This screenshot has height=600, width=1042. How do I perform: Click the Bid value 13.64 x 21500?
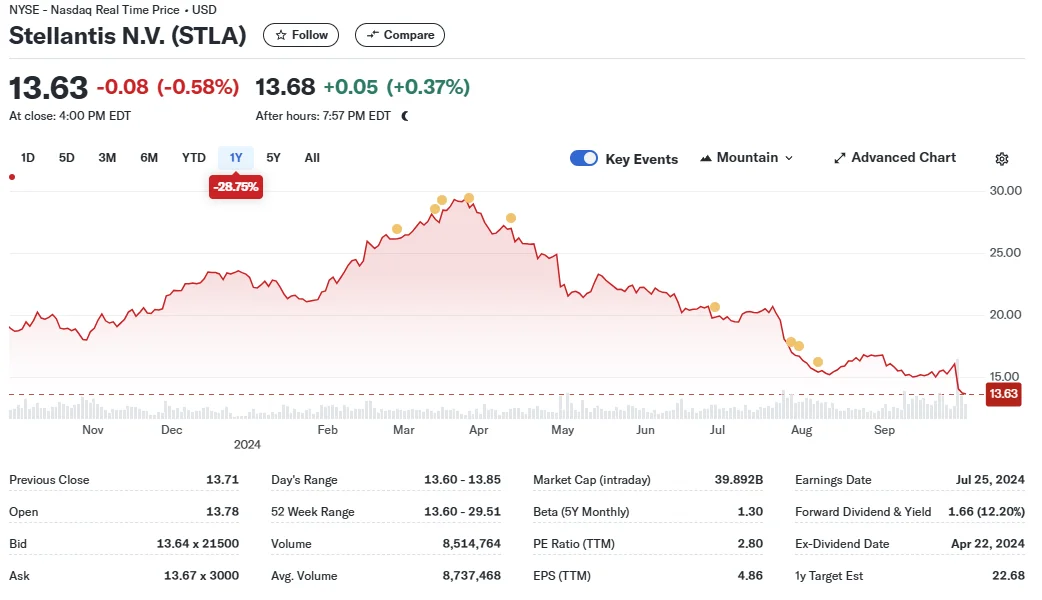(x=198, y=544)
